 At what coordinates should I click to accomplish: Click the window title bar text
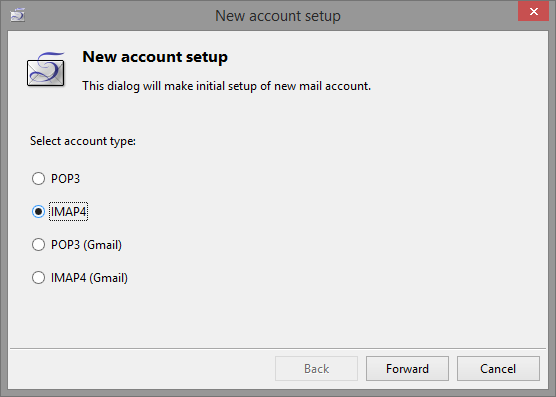(x=278, y=16)
